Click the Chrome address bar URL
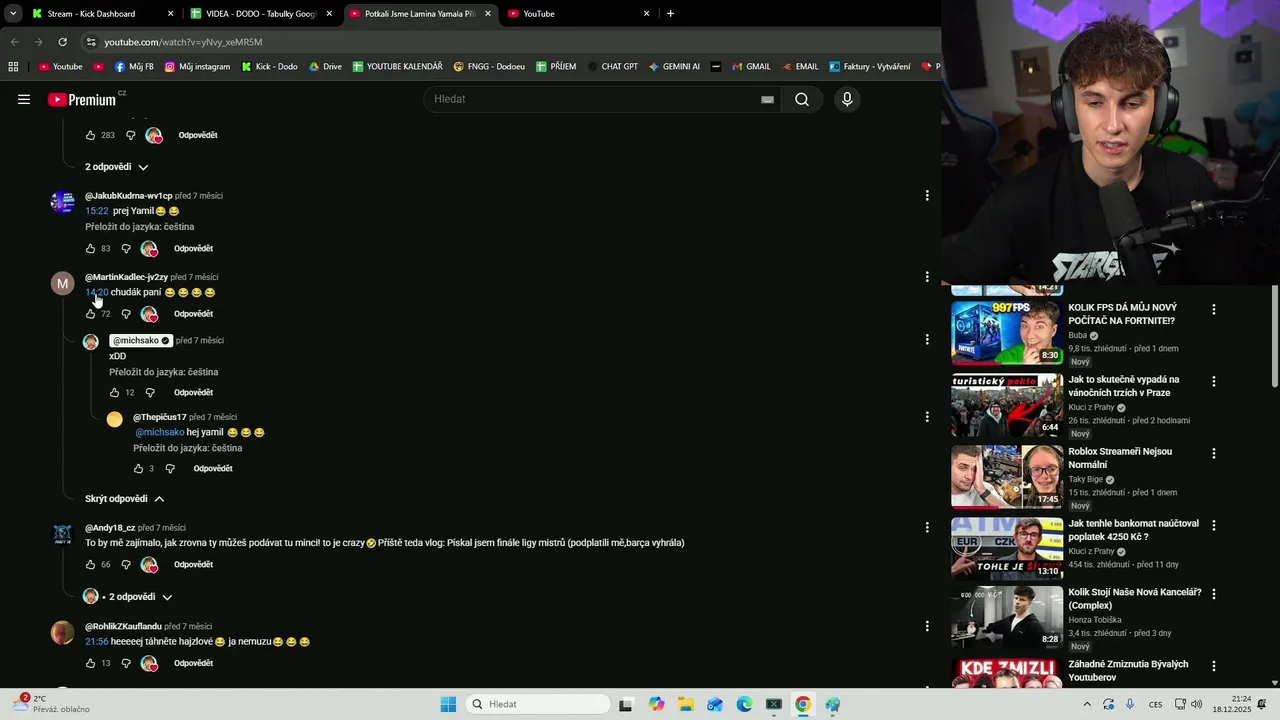Viewport: 1280px width, 720px height. point(183,42)
